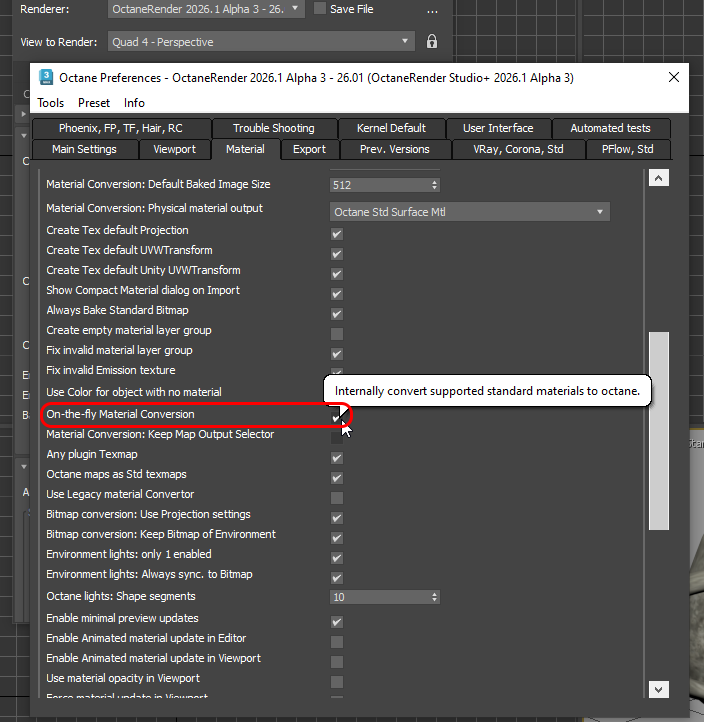Click the vertical scrollbar thumb
704x722 pixels.
pos(658,431)
